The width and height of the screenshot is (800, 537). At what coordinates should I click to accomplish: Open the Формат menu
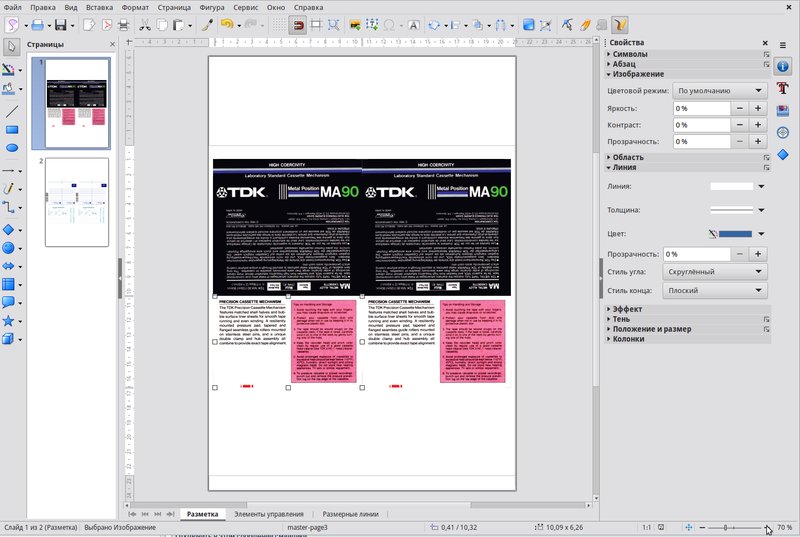[x=135, y=7]
